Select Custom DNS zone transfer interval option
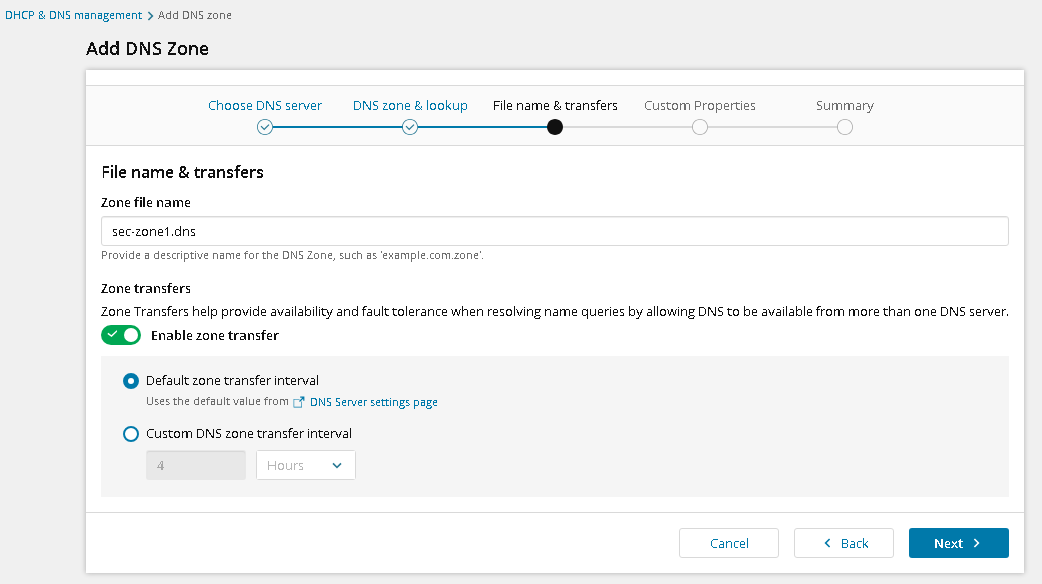 coord(130,434)
